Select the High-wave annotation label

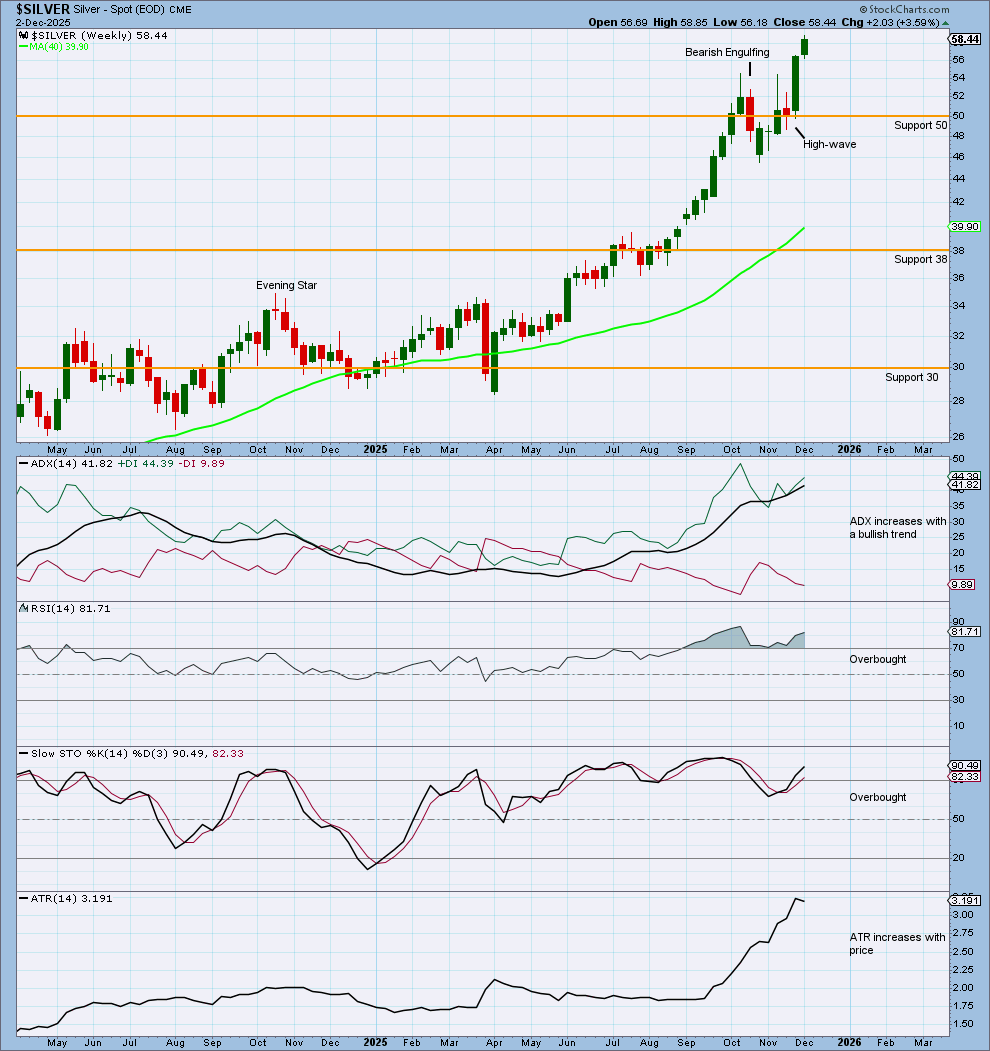pyautogui.click(x=829, y=144)
